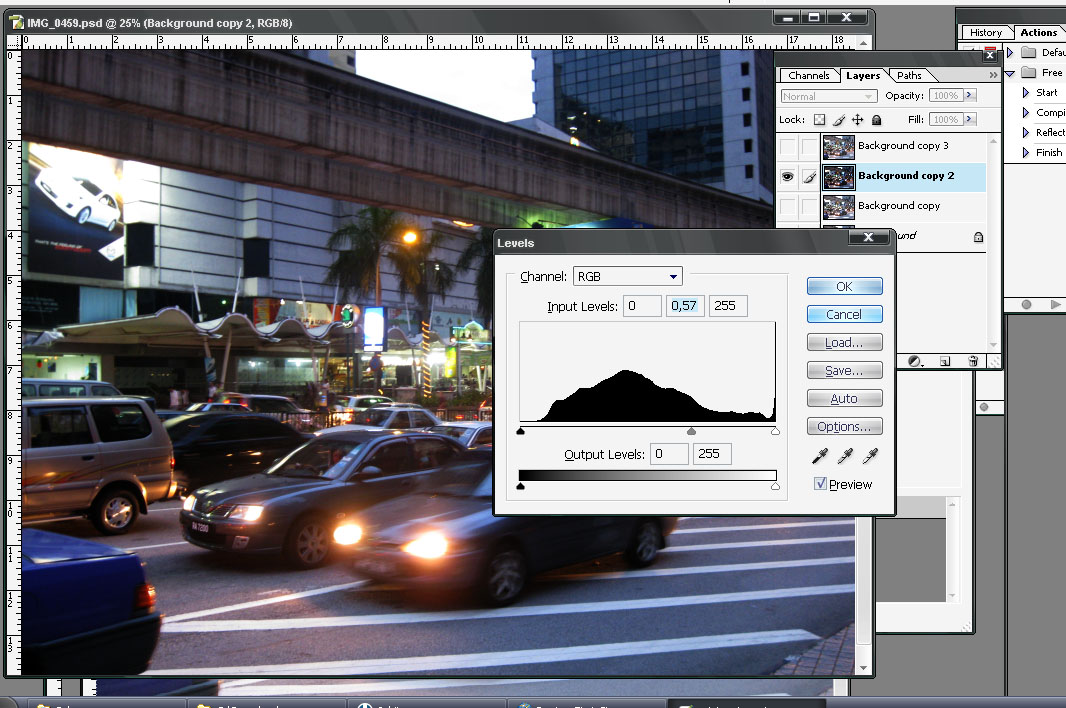Show the Background copy 3 layer
The image size is (1066, 708).
click(x=787, y=146)
